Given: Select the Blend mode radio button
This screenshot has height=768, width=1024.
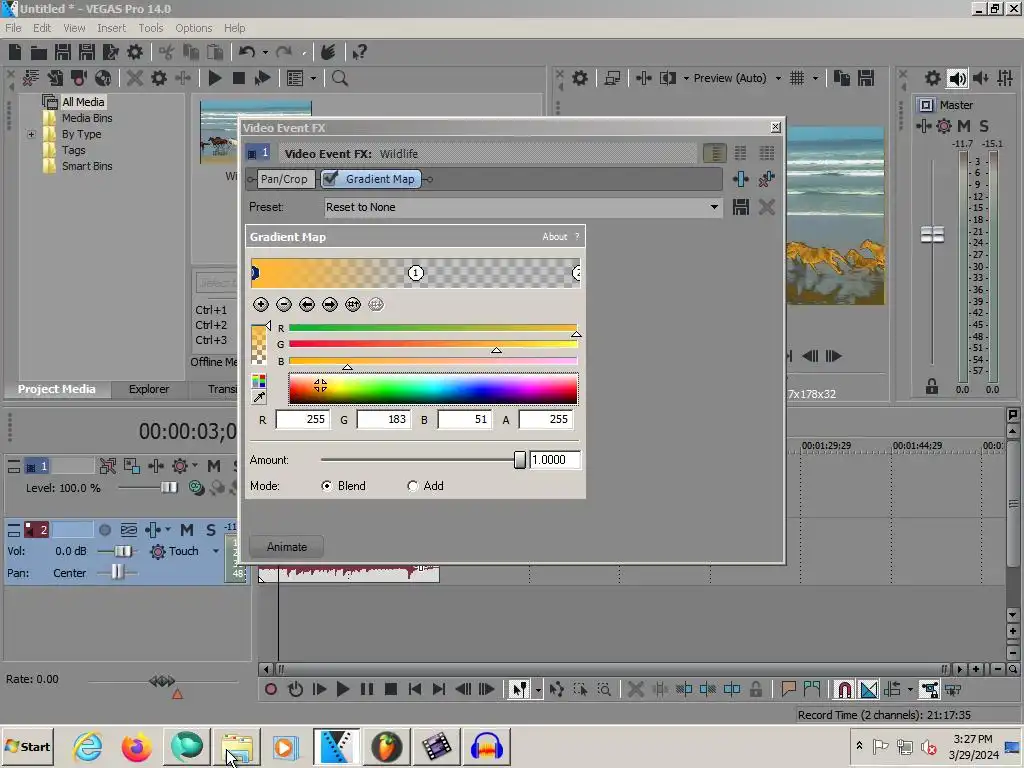Looking at the screenshot, I should click(327, 486).
